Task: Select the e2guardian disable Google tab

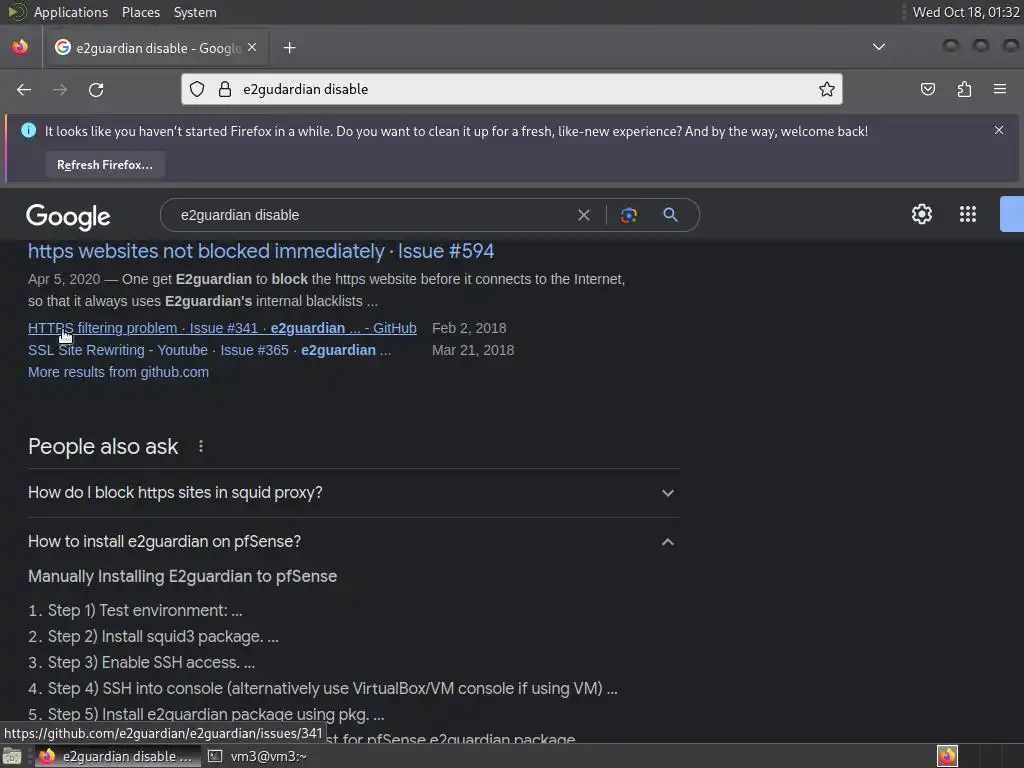Action: pos(155,48)
